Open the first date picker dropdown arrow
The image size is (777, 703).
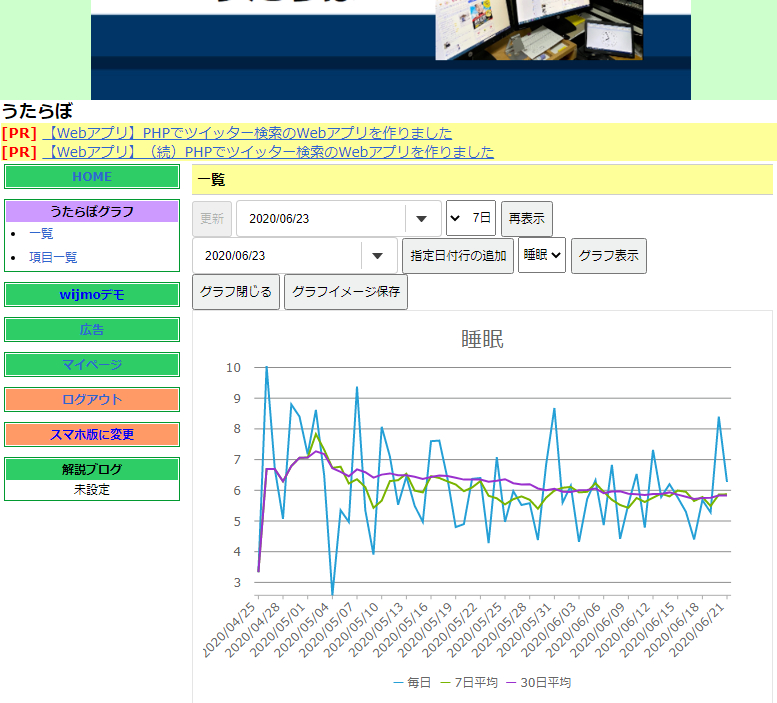pos(422,219)
